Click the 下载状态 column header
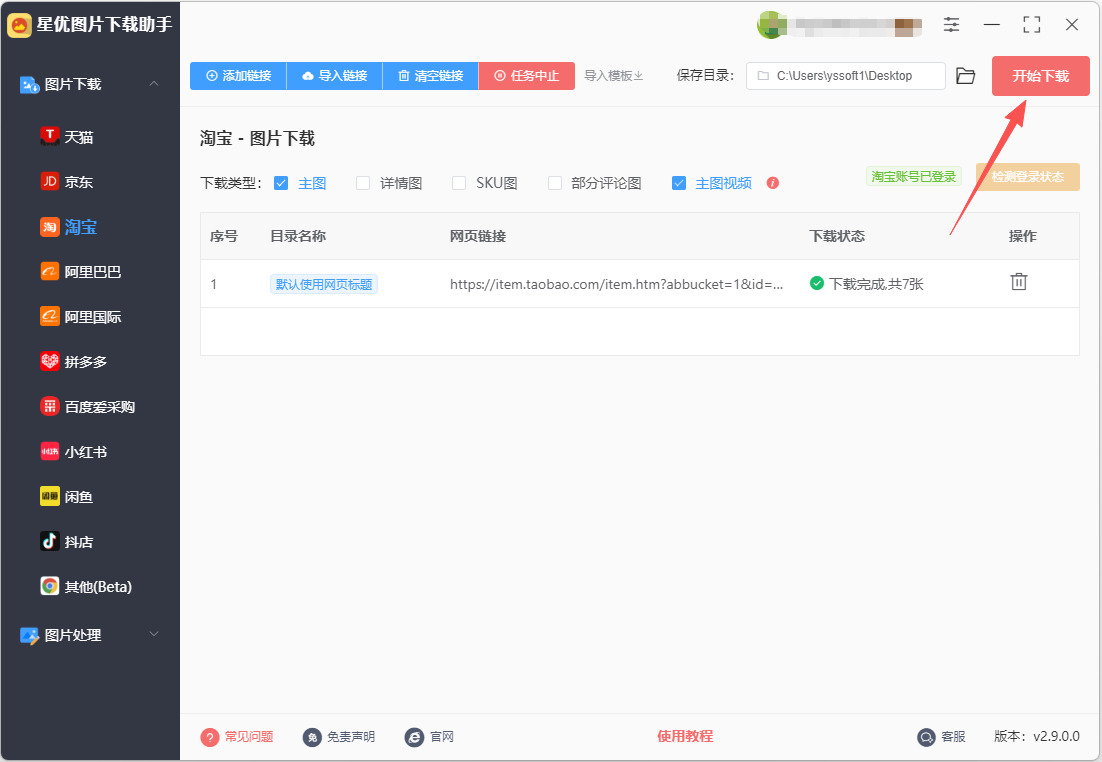Screen dimensions: 1102x762 tap(837, 236)
